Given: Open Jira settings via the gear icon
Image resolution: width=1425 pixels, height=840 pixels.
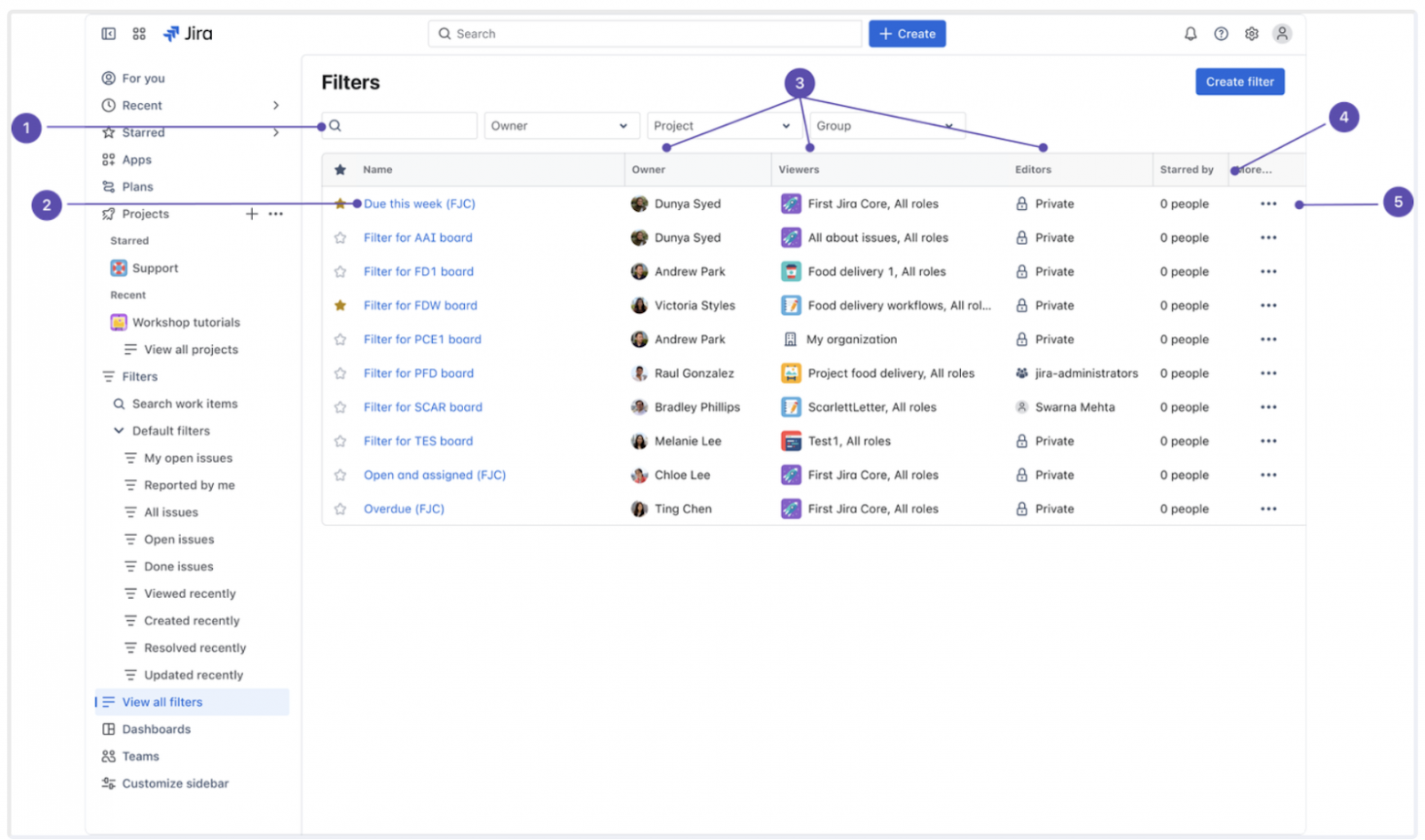Looking at the screenshot, I should click(x=1251, y=34).
